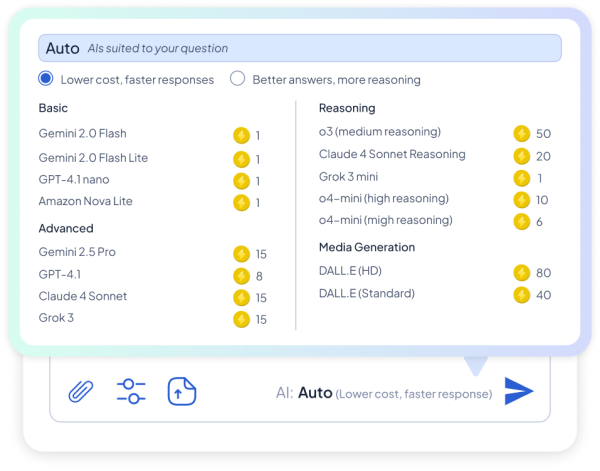Pick Claude 4 Sonnet Reasoning model
The image size is (600, 471).
tap(392, 154)
